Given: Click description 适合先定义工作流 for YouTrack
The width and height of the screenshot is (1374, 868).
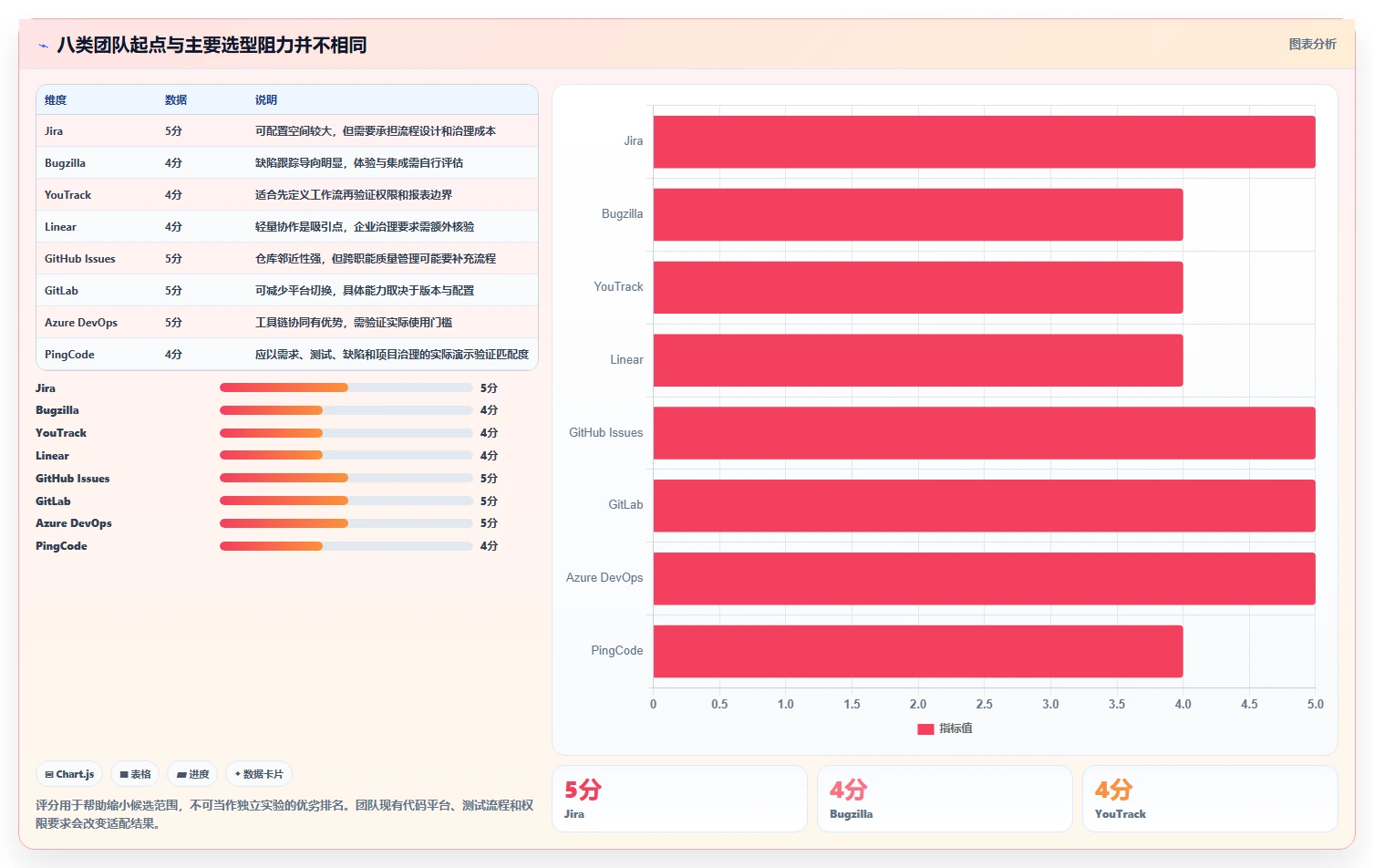Looking at the screenshot, I should (x=354, y=195).
